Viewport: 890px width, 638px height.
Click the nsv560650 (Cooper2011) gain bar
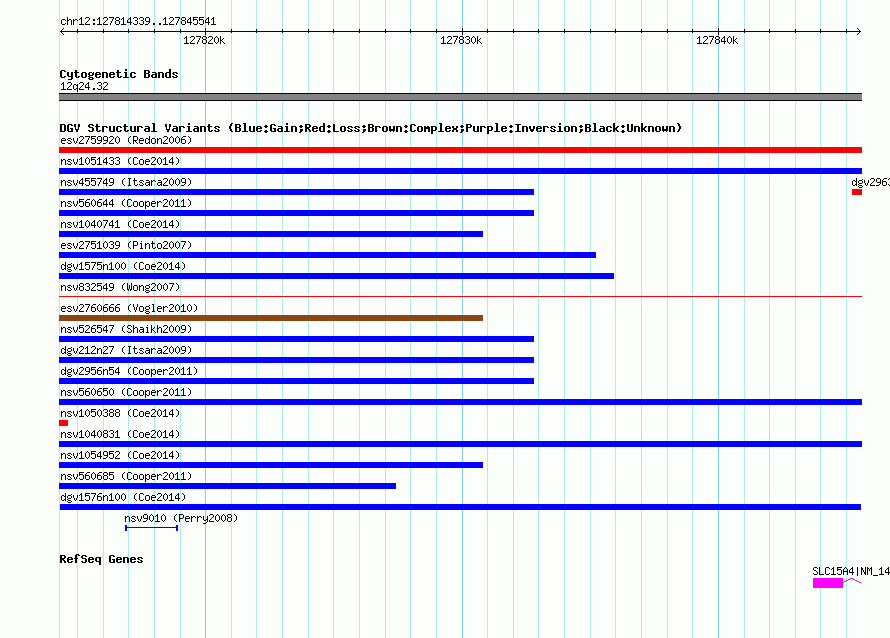click(460, 402)
